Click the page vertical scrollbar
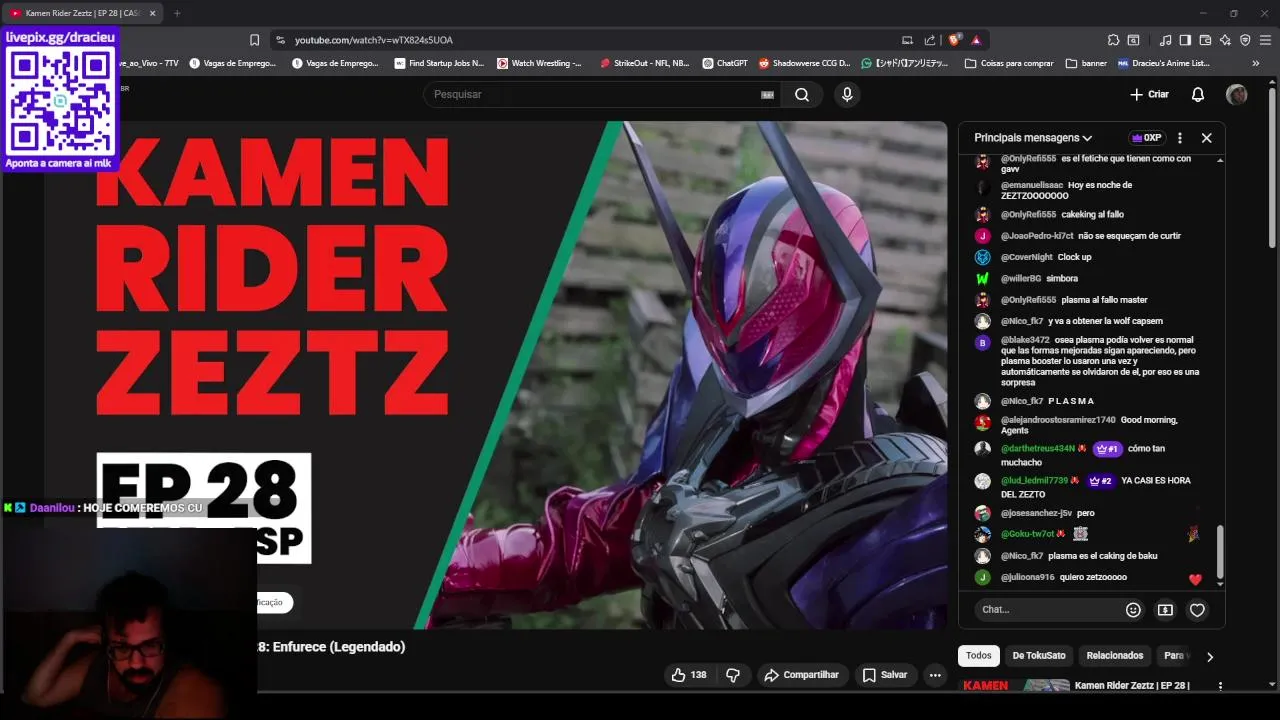1280x720 pixels. [x=1272, y=170]
